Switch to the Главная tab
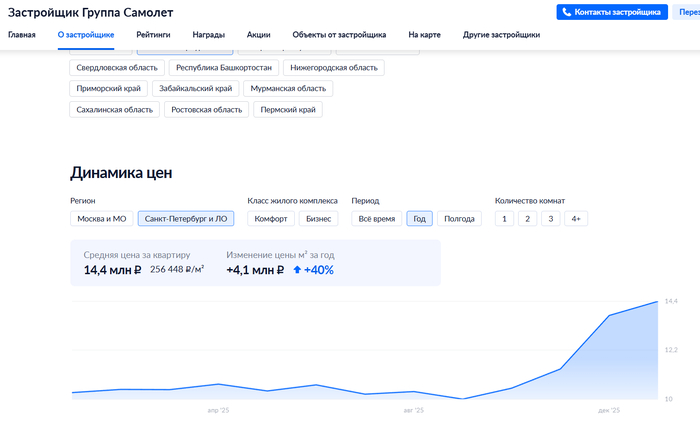This screenshot has height=430, width=700. 22,35
